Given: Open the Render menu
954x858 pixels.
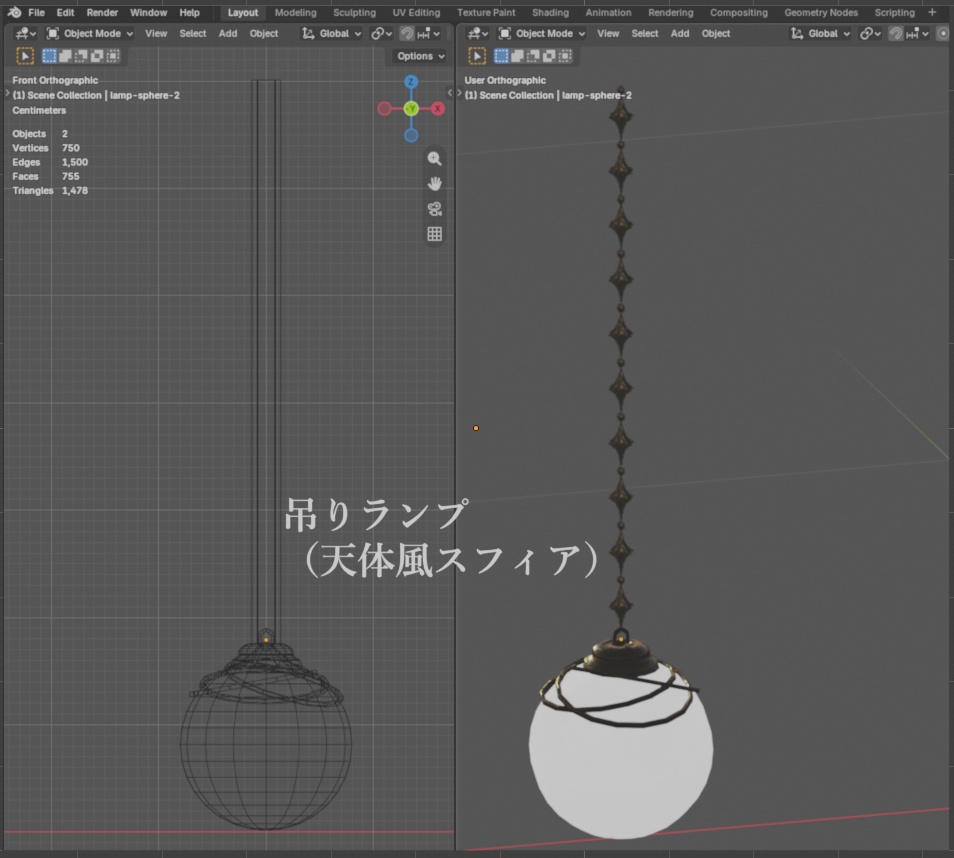Looking at the screenshot, I should (x=102, y=12).
